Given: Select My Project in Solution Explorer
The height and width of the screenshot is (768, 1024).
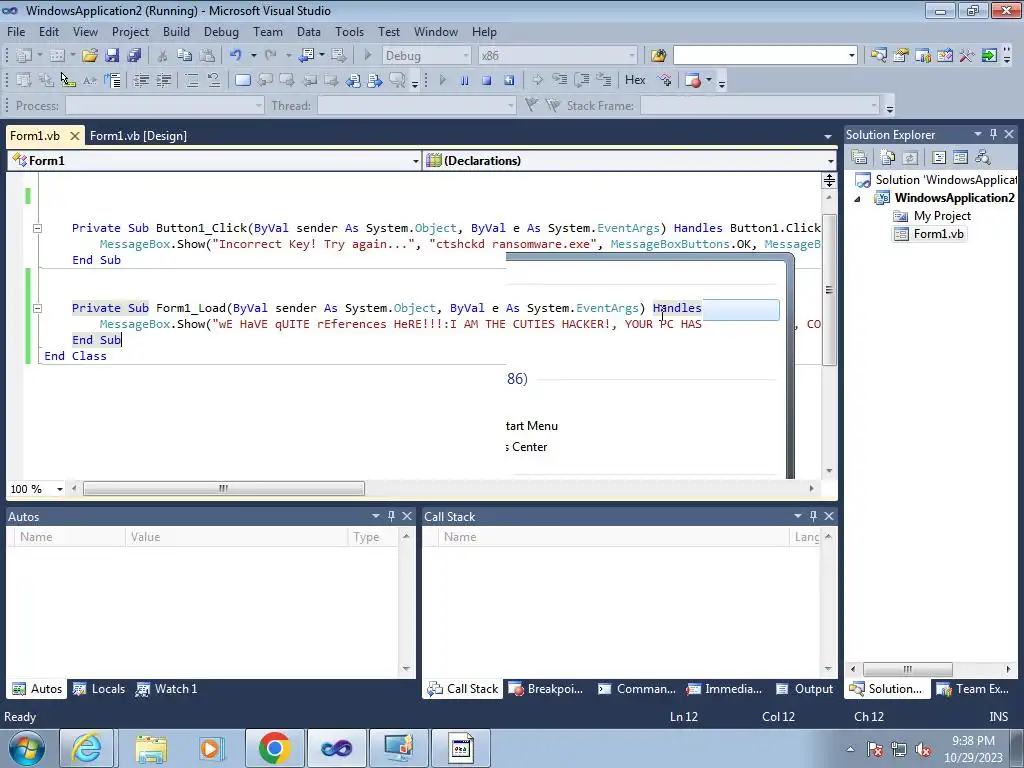Looking at the screenshot, I should tap(942, 216).
